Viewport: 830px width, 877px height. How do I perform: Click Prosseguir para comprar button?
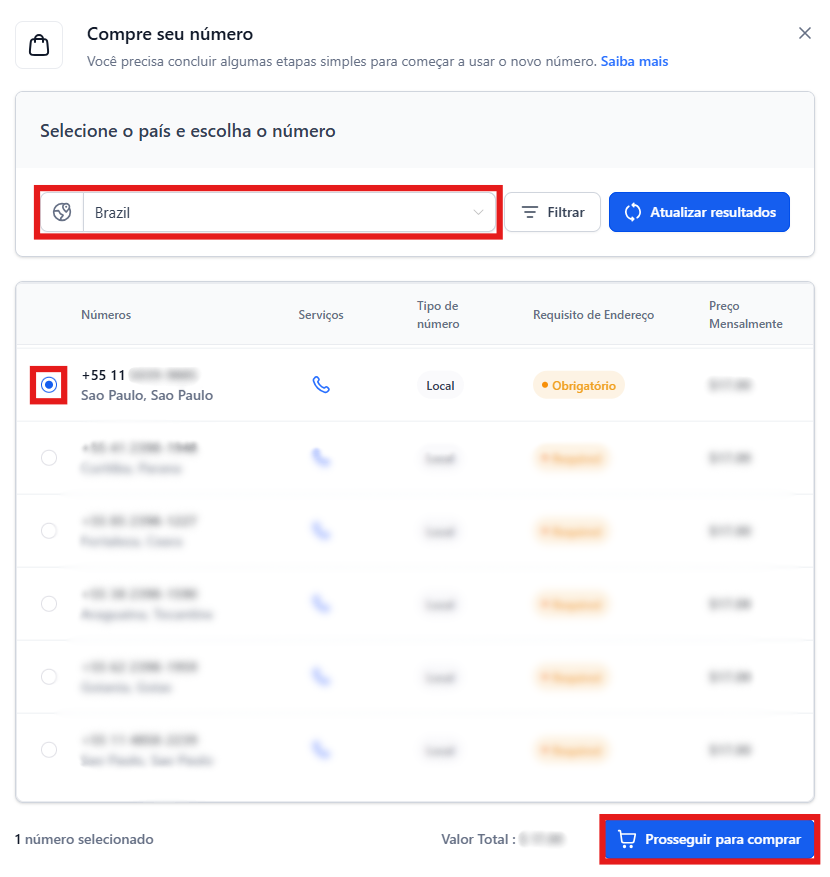click(710, 839)
